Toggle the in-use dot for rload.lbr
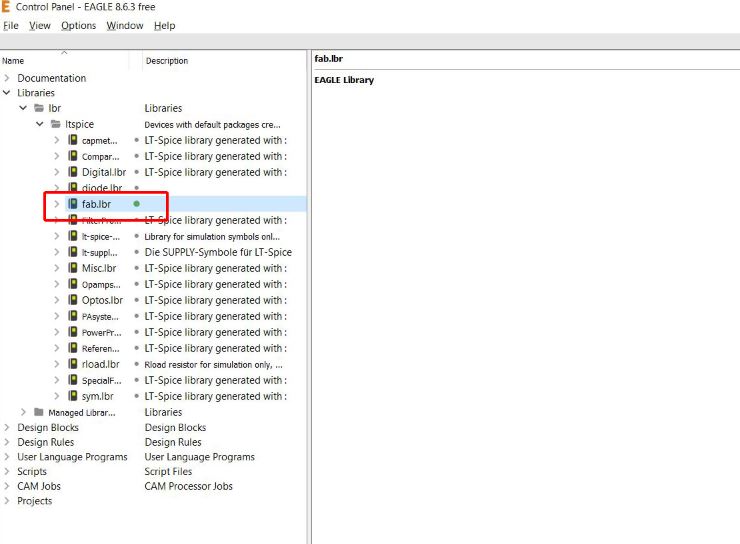 tap(136, 364)
